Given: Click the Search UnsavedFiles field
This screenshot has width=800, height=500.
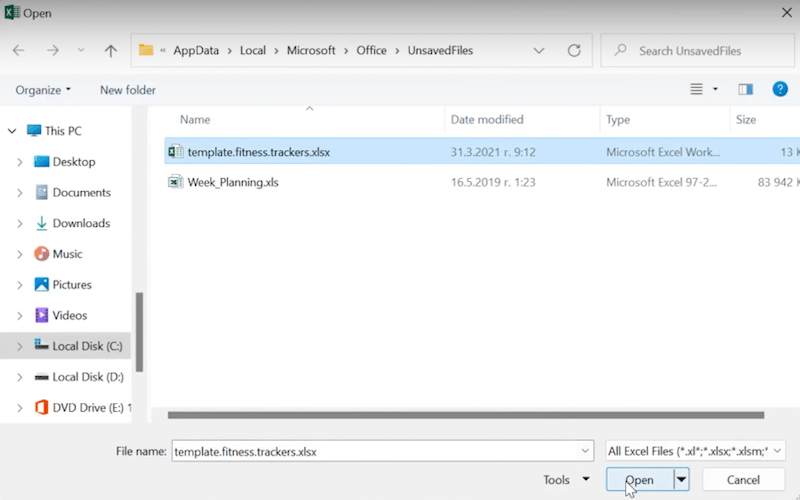Looking at the screenshot, I should pyautogui.click(x=697, y=51).
